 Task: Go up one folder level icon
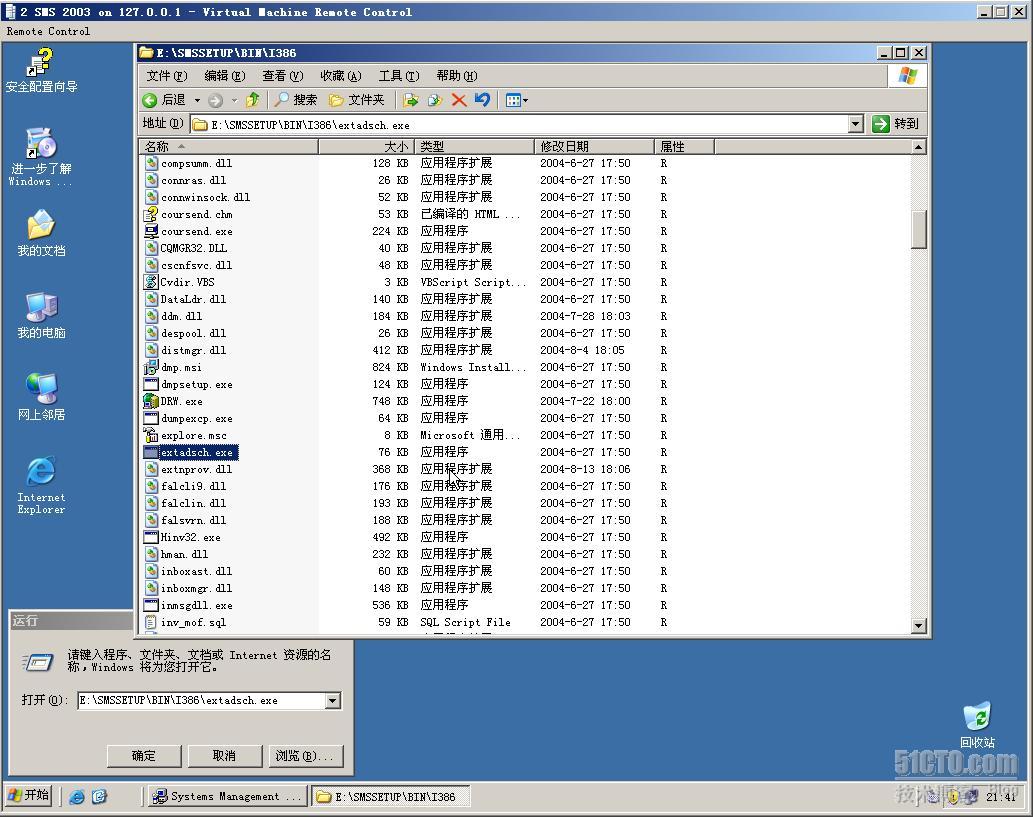coord(253,99)
